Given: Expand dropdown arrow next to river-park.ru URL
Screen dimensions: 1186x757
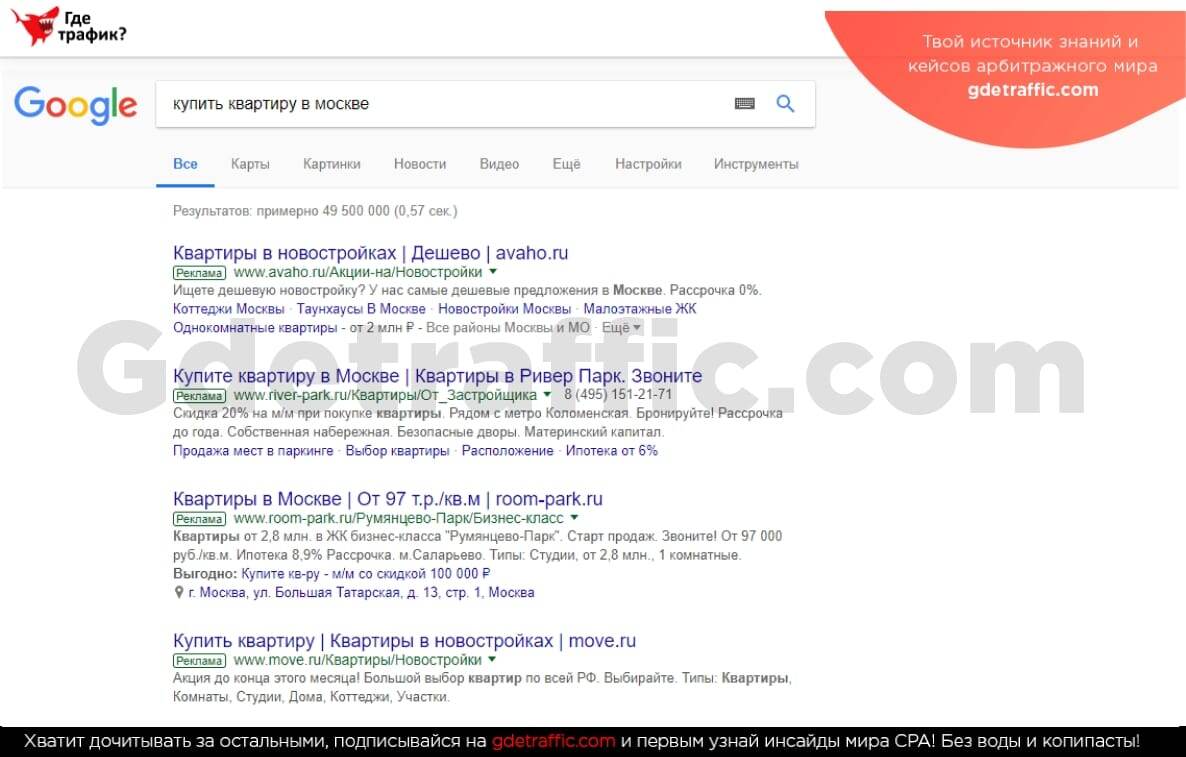Looking at the screenshot, I should click(547, 395).
